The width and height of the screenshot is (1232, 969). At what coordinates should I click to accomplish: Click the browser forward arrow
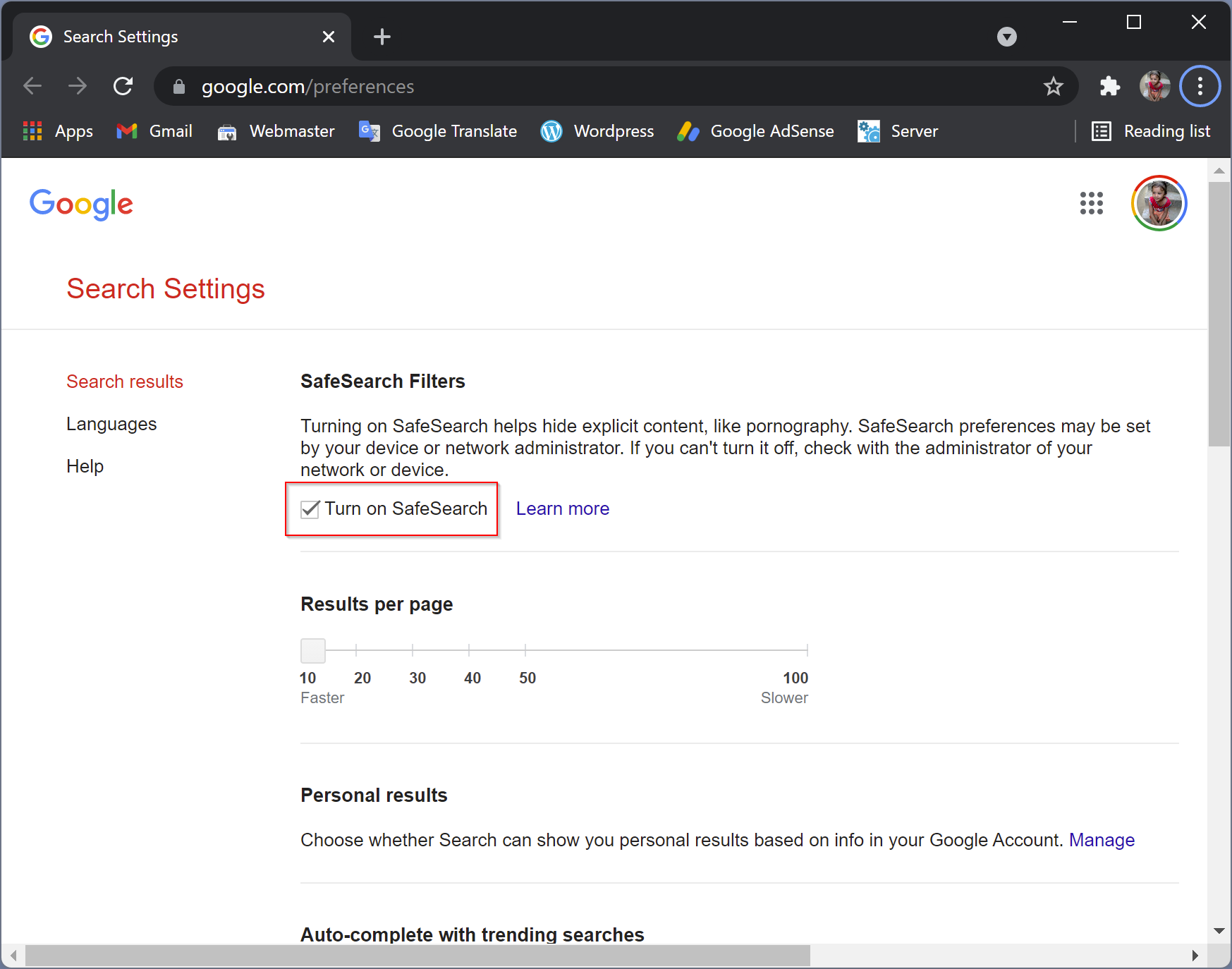78,86
